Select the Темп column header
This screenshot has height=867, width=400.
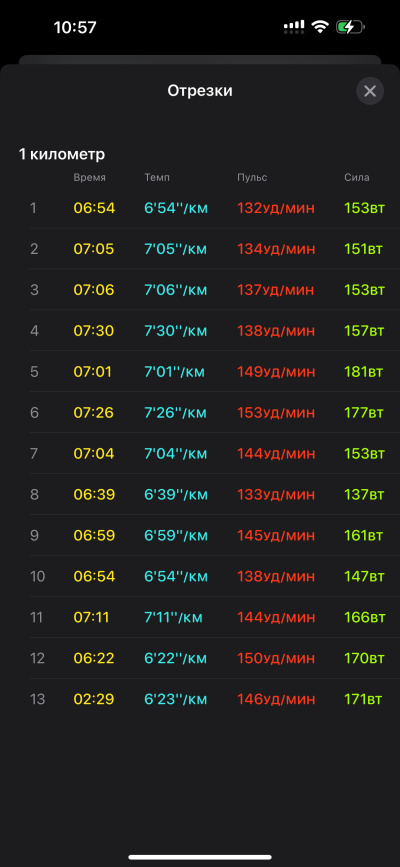pyautogui.click(x=157, y=177)
